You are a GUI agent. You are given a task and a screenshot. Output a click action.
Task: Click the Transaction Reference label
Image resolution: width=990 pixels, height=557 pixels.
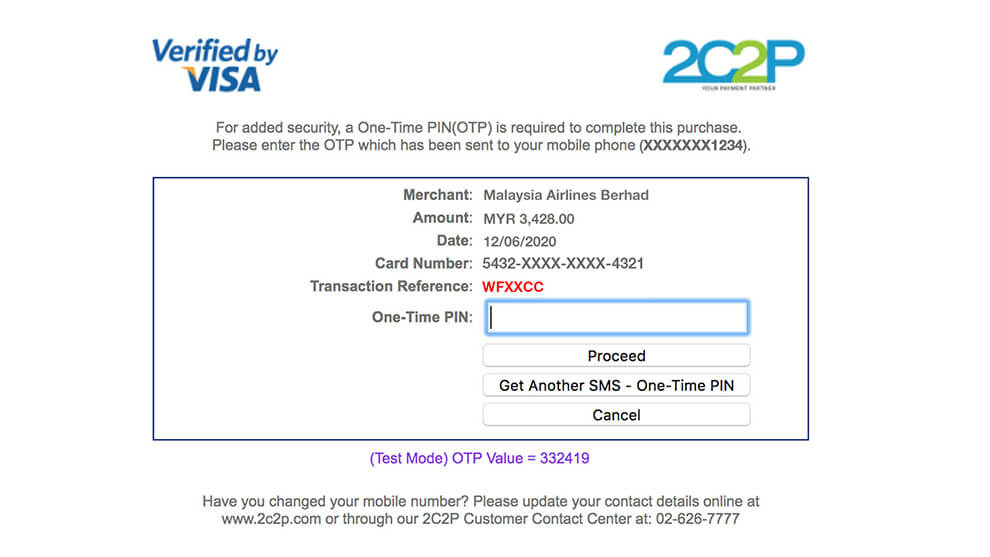tap(391, 286)
